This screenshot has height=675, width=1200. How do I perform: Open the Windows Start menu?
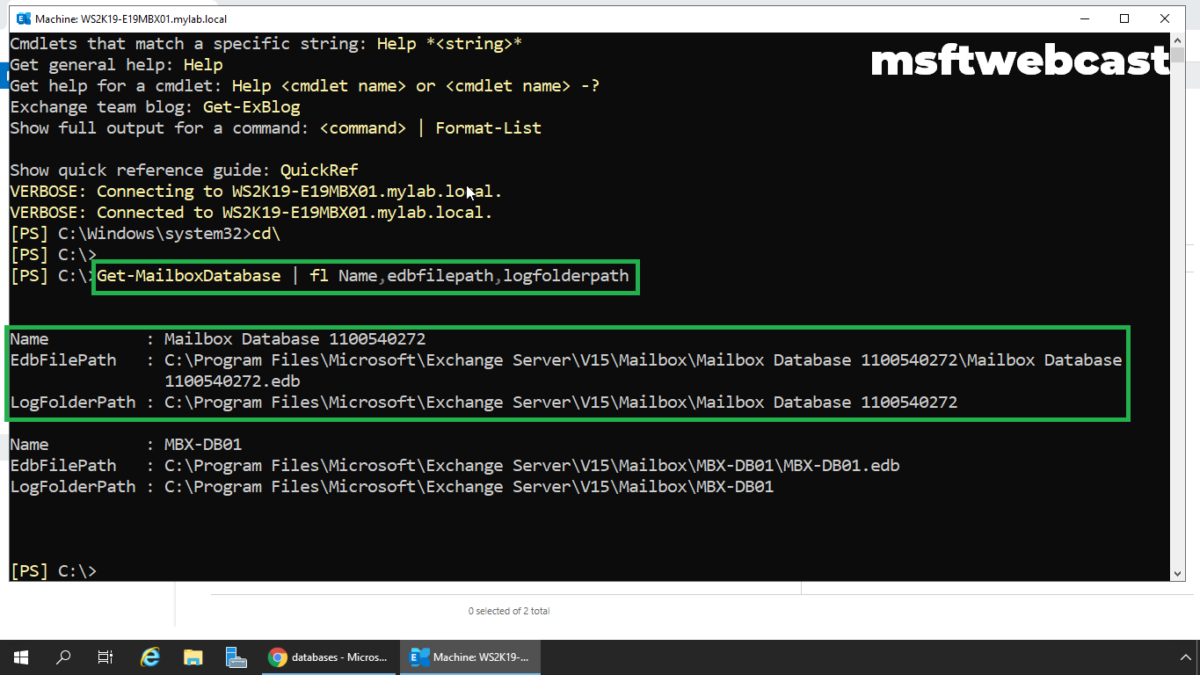[21, 657]
